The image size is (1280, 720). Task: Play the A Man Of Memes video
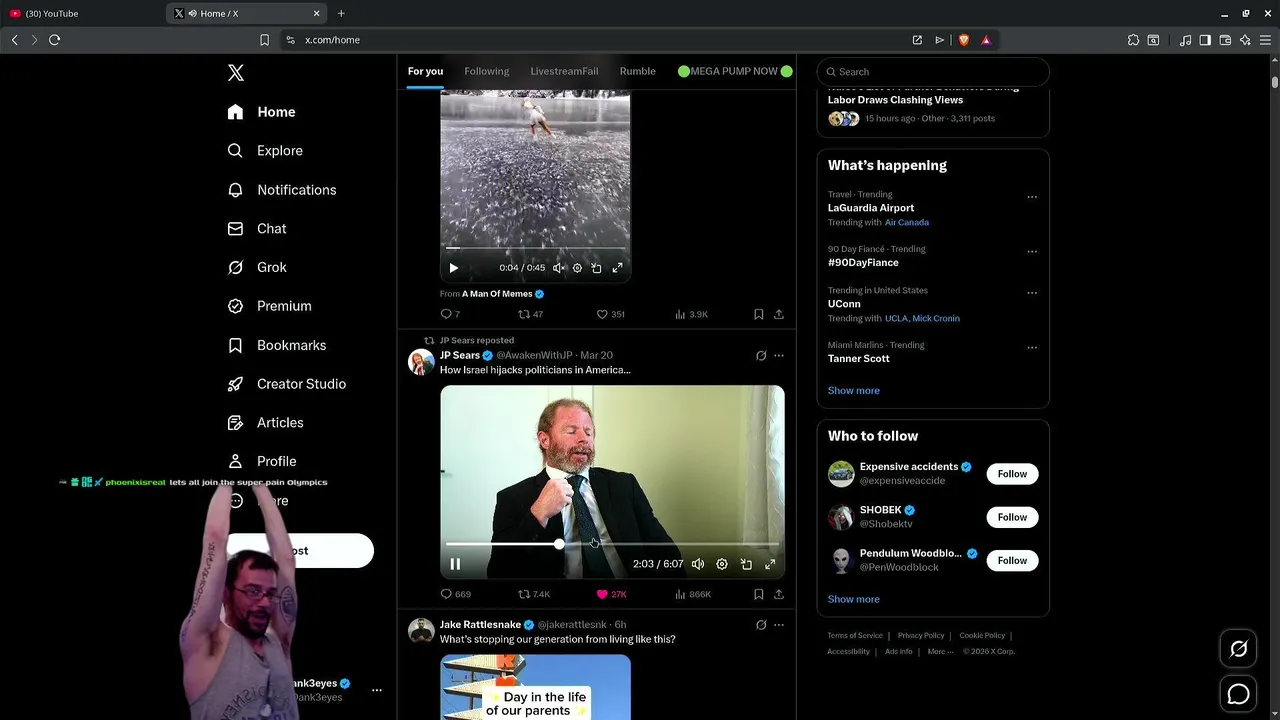(x=454, y=268)
